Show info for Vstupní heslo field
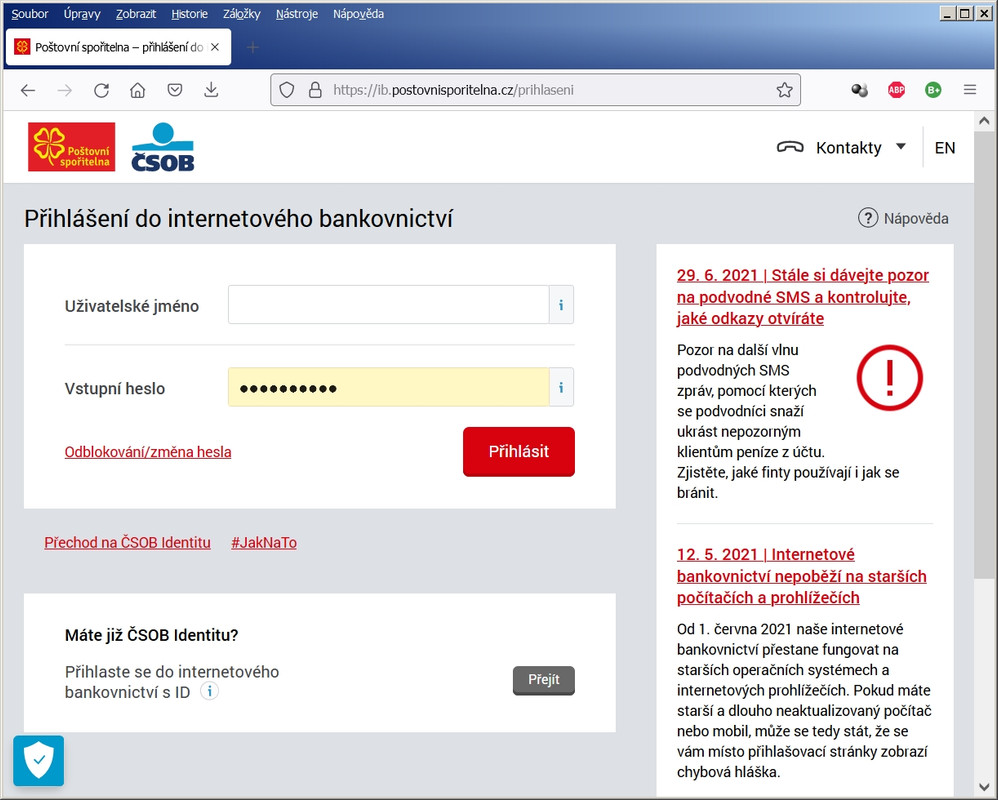This screenshot has width=998, height=800. click(561, 388)
